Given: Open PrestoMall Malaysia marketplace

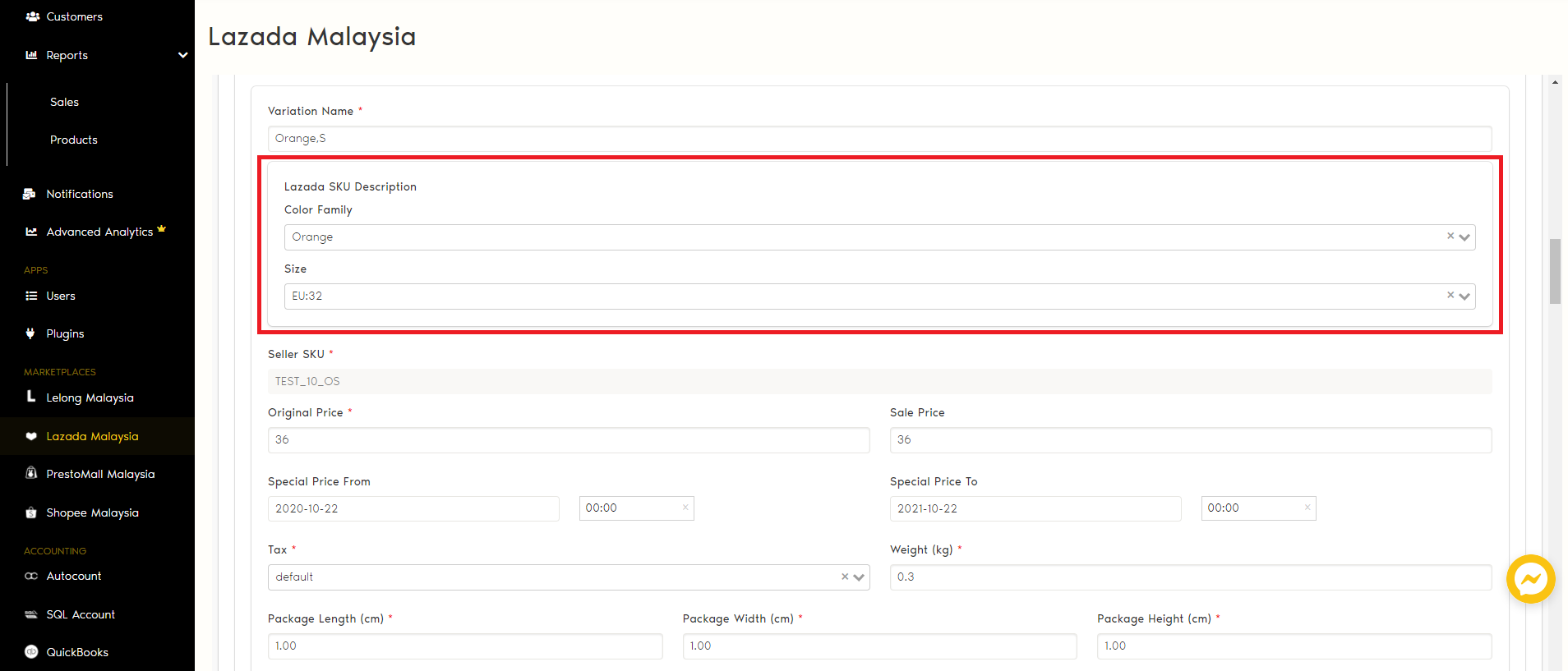Looking at the screenshot, I should pos(100,474).
